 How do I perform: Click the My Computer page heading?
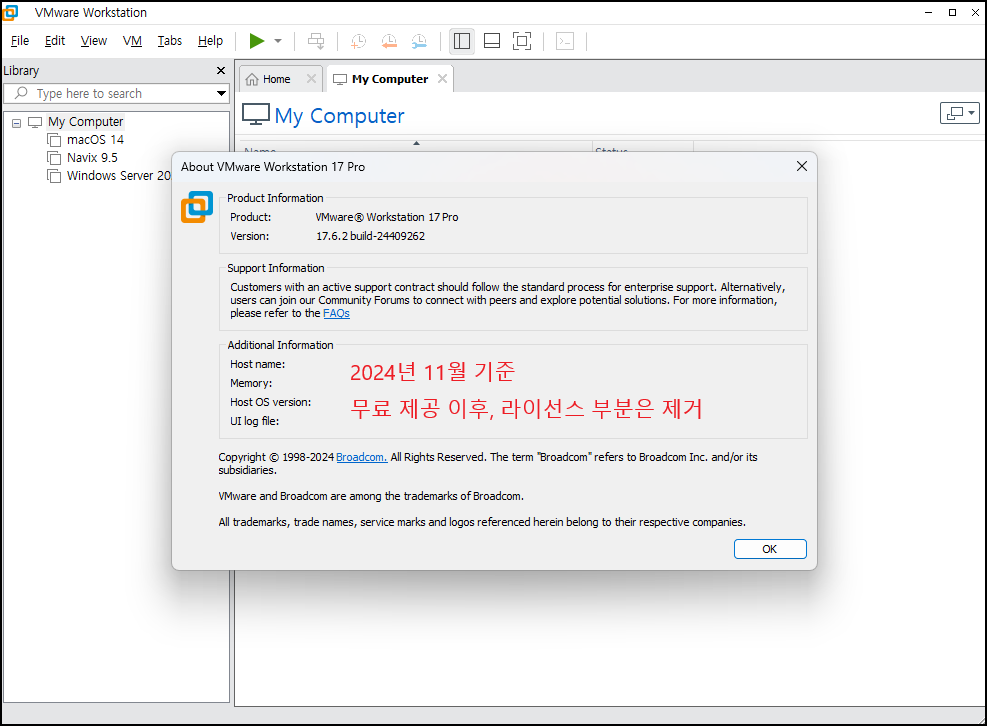pyautogui.click(x=339, y=116)
